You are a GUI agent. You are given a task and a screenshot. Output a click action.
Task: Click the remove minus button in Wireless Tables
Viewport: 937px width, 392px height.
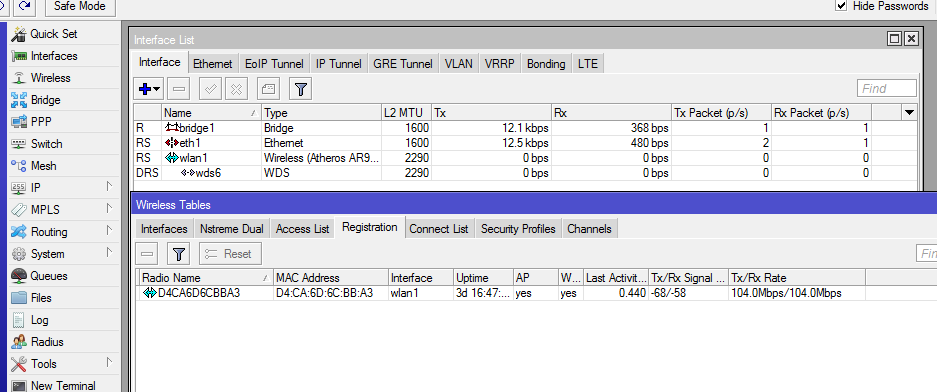coord(147,254)
